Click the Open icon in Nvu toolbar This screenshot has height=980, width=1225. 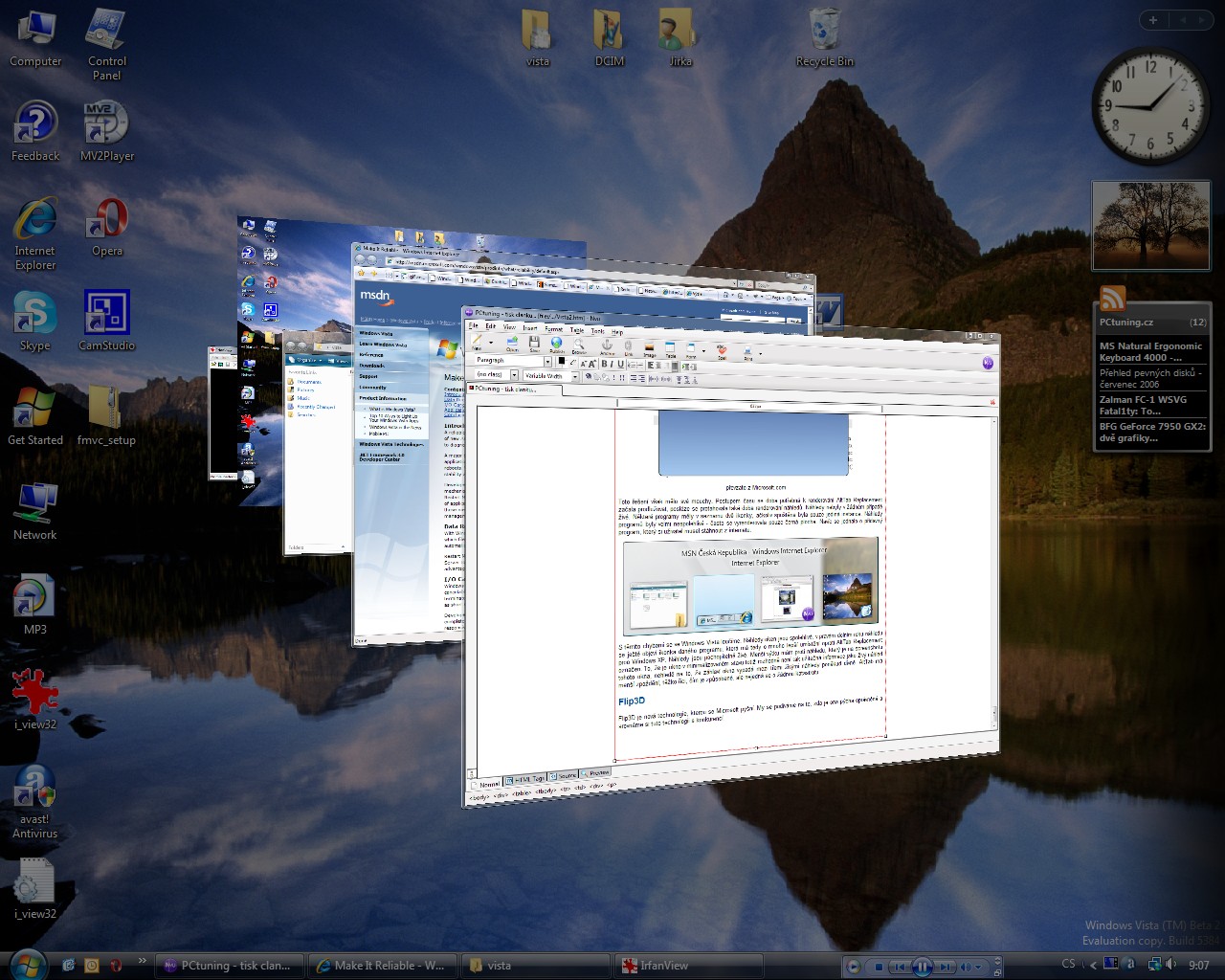[x=513, y=343]
